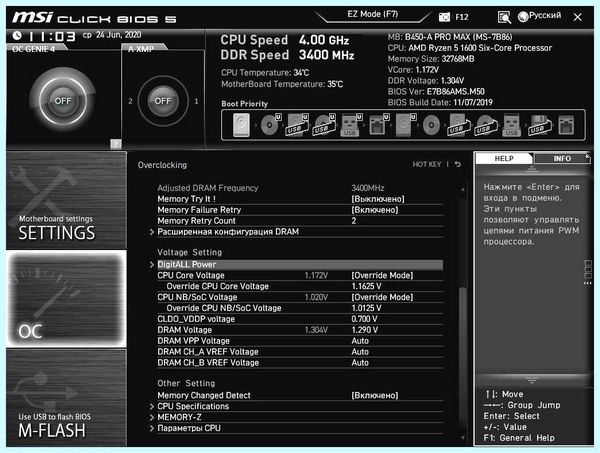Select A-XMP profile 1

tap(196, 101)
